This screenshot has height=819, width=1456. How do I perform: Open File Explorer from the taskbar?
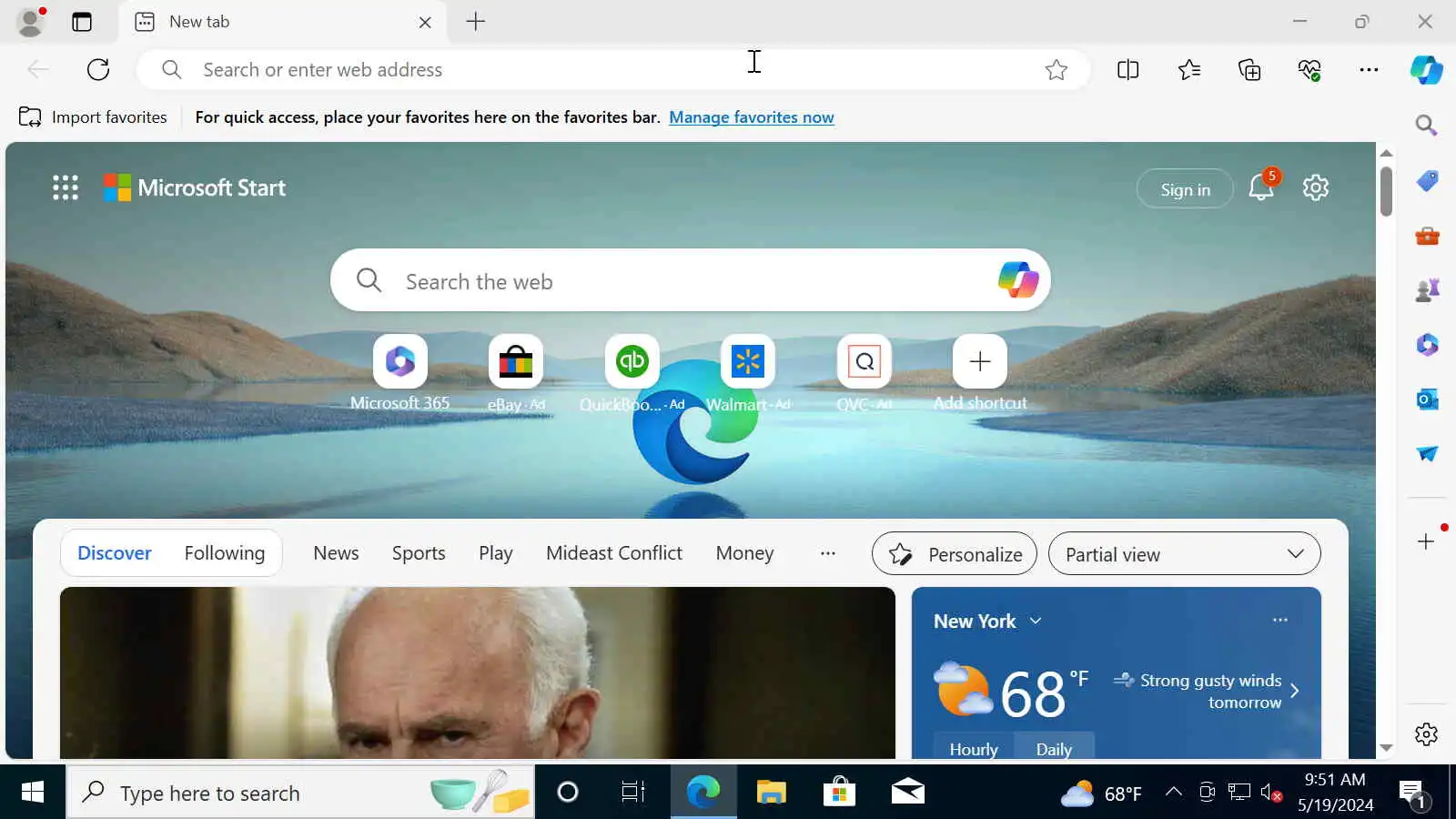pos(771,793)
